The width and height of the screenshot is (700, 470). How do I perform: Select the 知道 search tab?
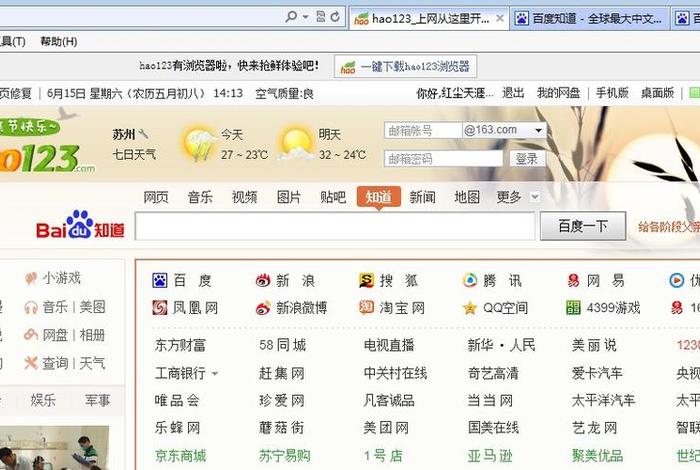[379, 197]
